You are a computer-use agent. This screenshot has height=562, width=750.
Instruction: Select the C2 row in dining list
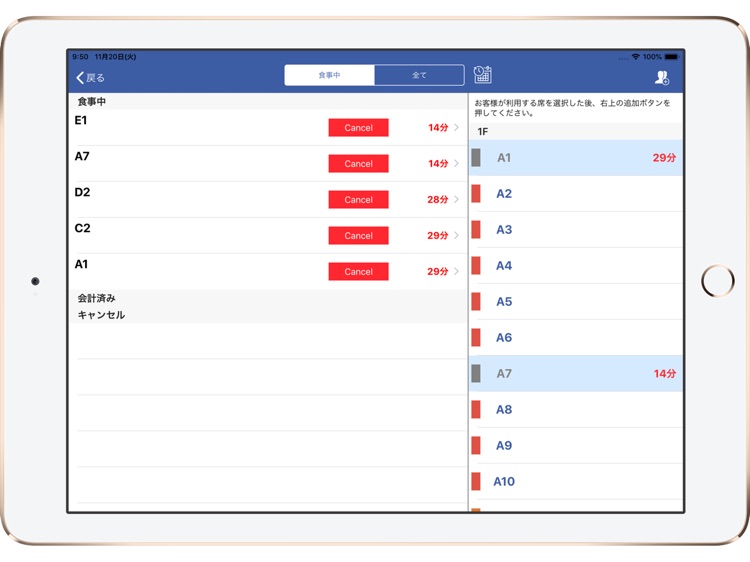click(x=268, y=235)
